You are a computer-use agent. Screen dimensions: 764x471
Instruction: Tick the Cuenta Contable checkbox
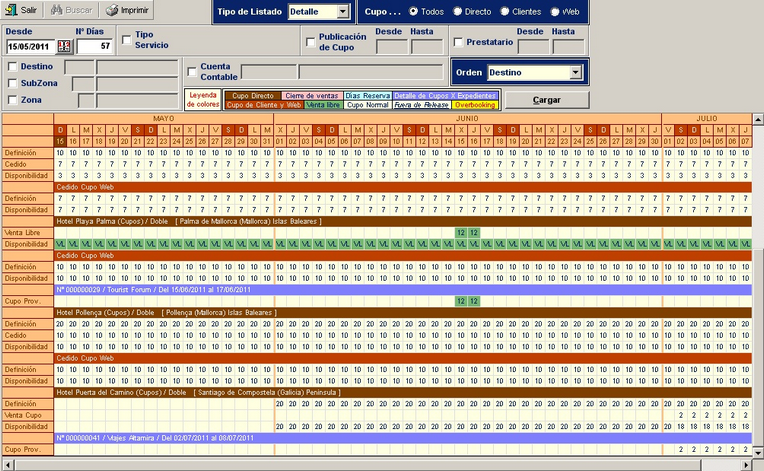click(192, 72)
